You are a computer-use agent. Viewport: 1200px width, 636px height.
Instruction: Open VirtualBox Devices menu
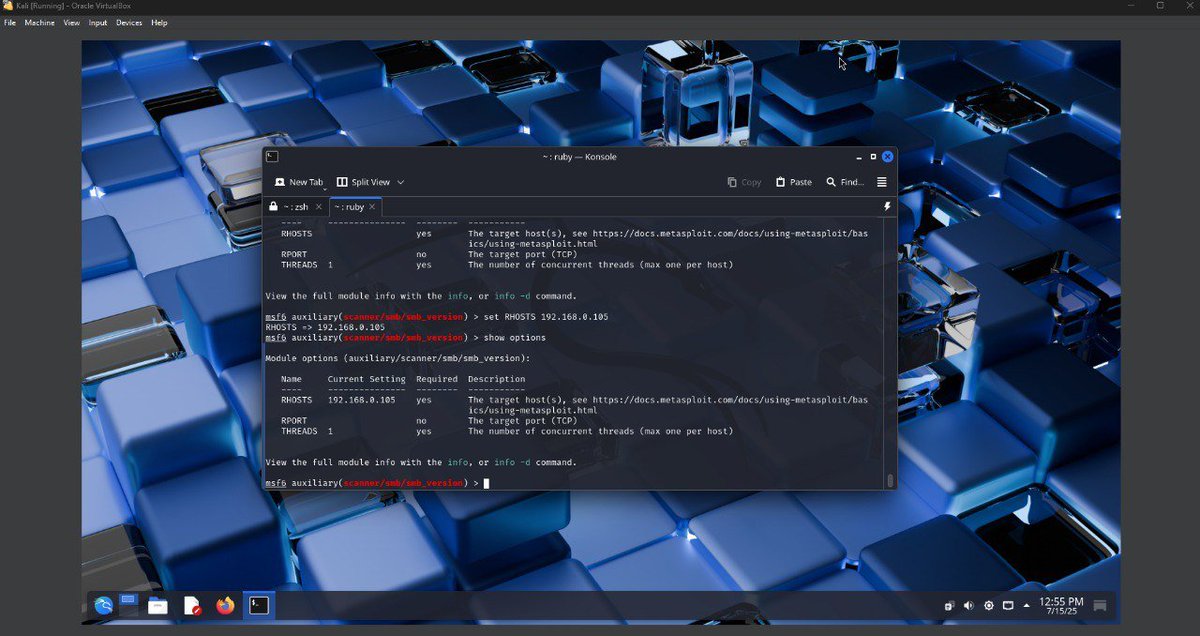(129, 22)
